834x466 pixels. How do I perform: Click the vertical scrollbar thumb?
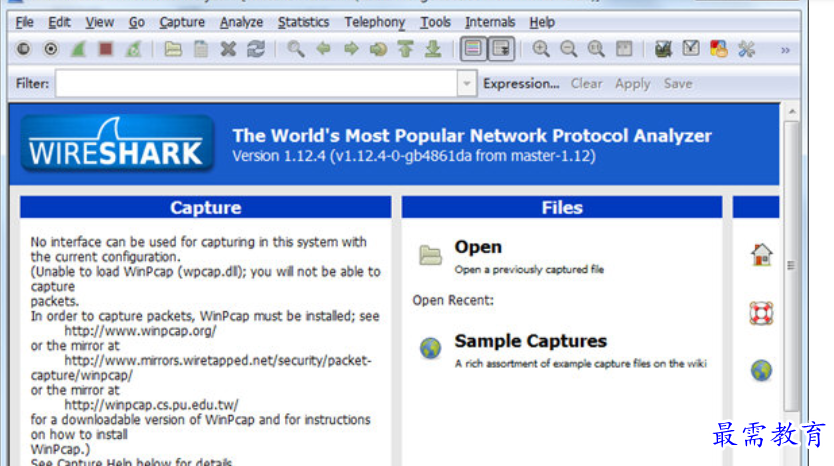coord(791,265)
